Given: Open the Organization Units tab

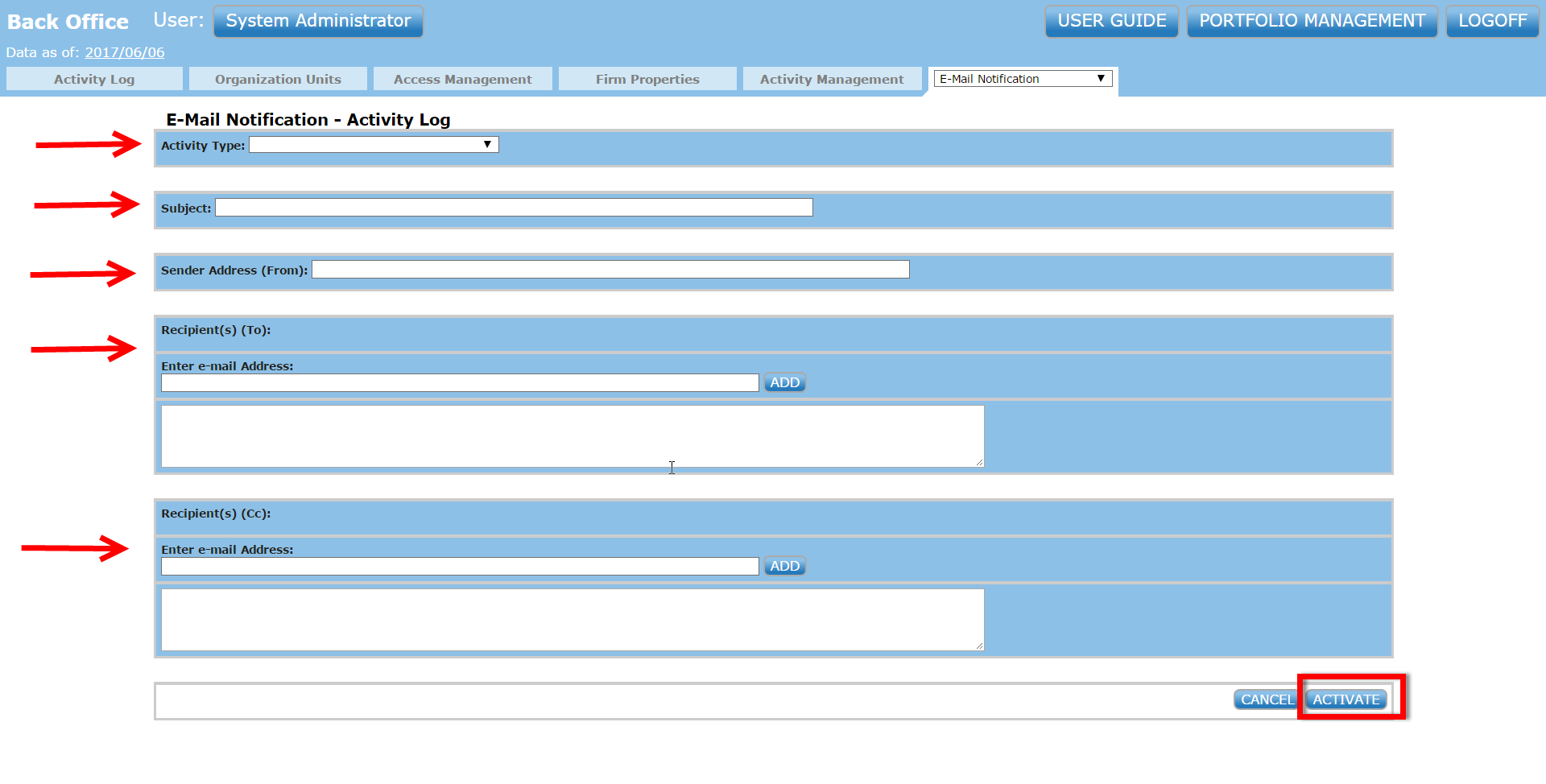Looking at the screenshot, I should click(278, 79).
